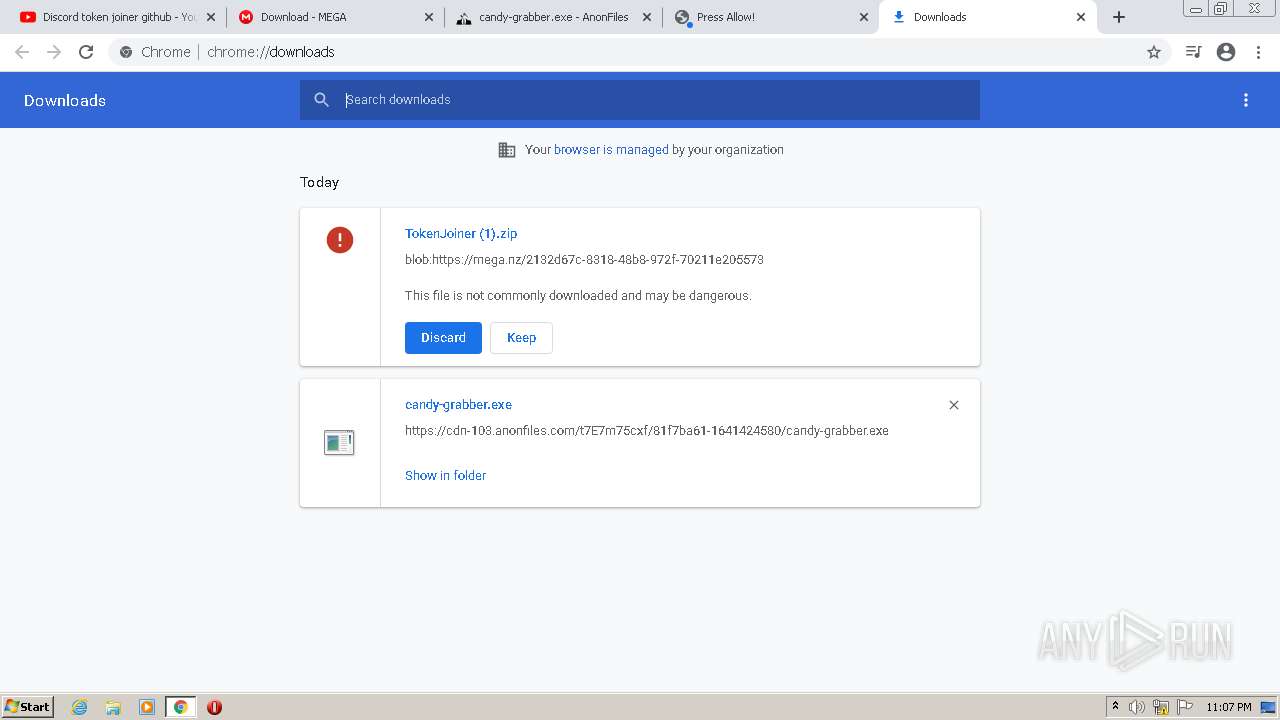Open the Windows Start menu
Image resolution: width=1280 pixels, height=720 pixels.
[x=28, y=707]
